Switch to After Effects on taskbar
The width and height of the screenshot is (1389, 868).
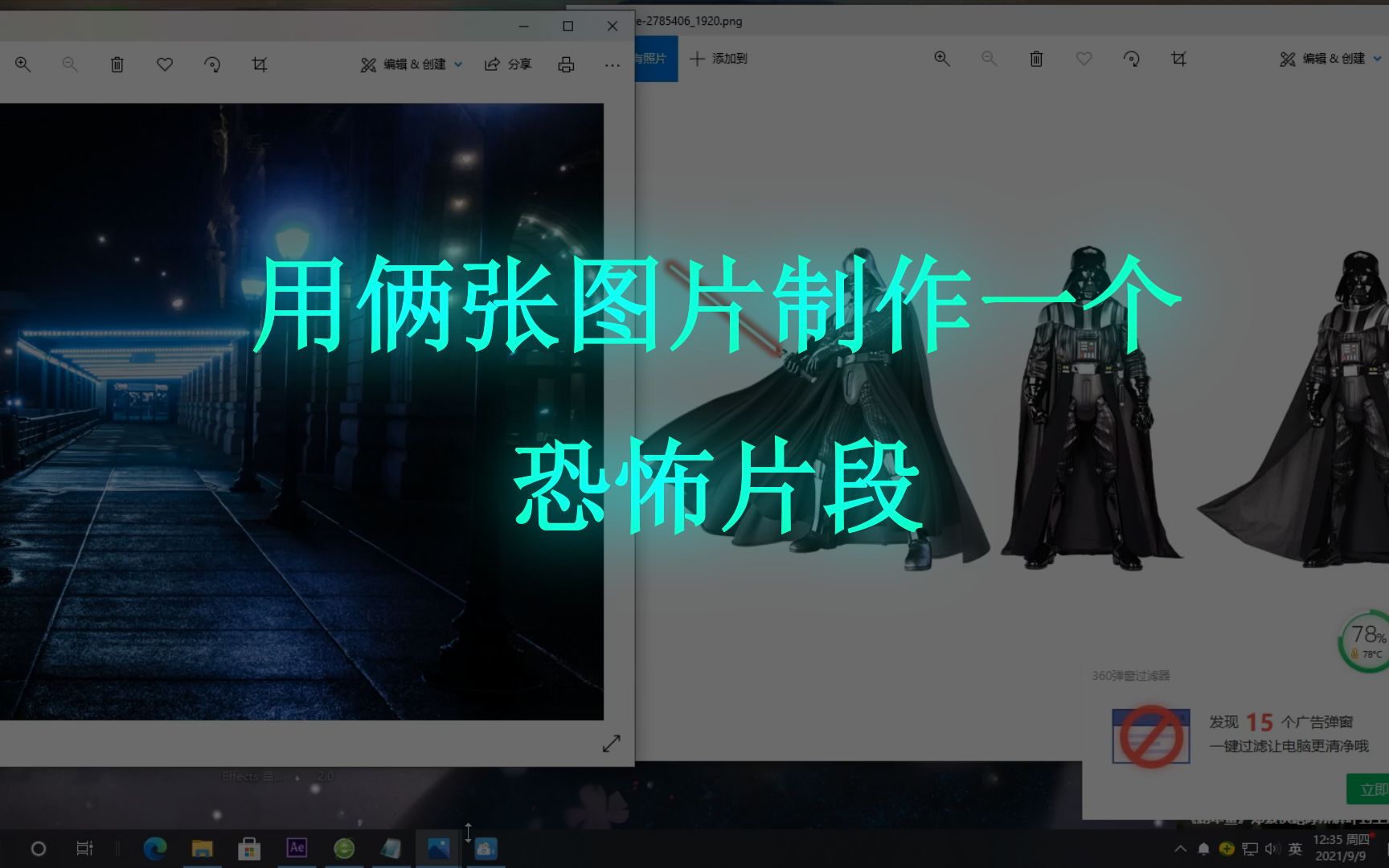(297, 848)
